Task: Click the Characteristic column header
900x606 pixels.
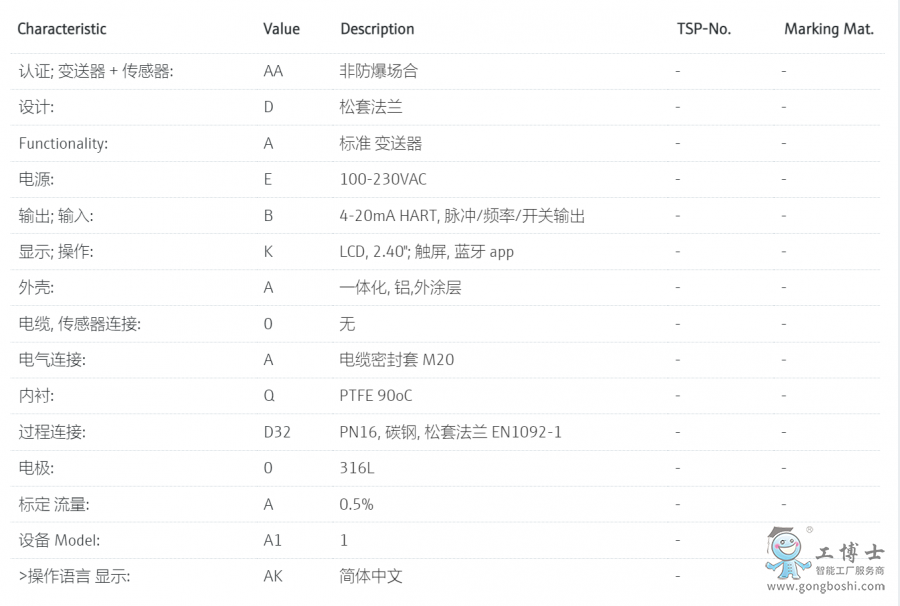Action: coord(61,29)
